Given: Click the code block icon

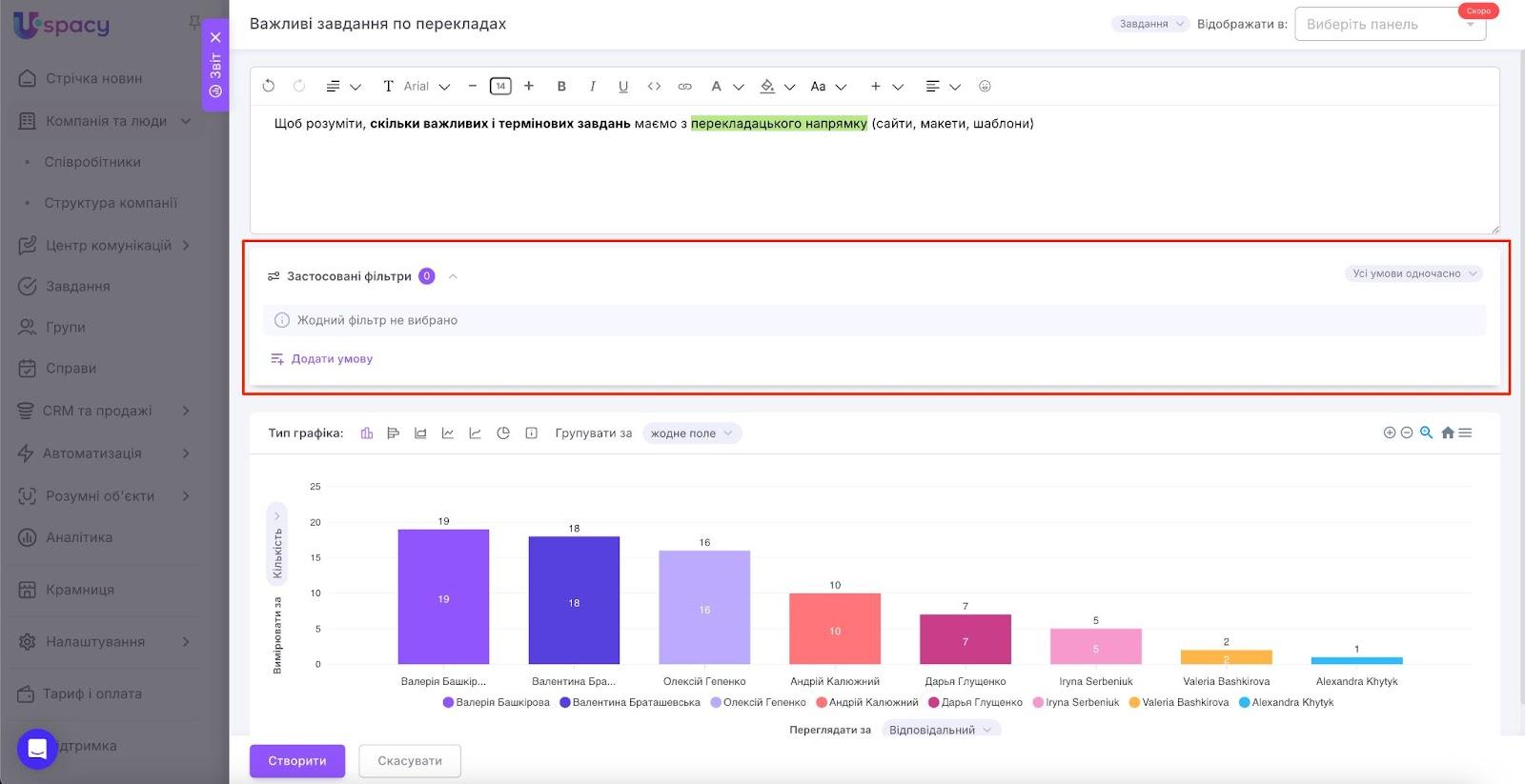Looking at the screenshot, I should click(x=654, y=87).
